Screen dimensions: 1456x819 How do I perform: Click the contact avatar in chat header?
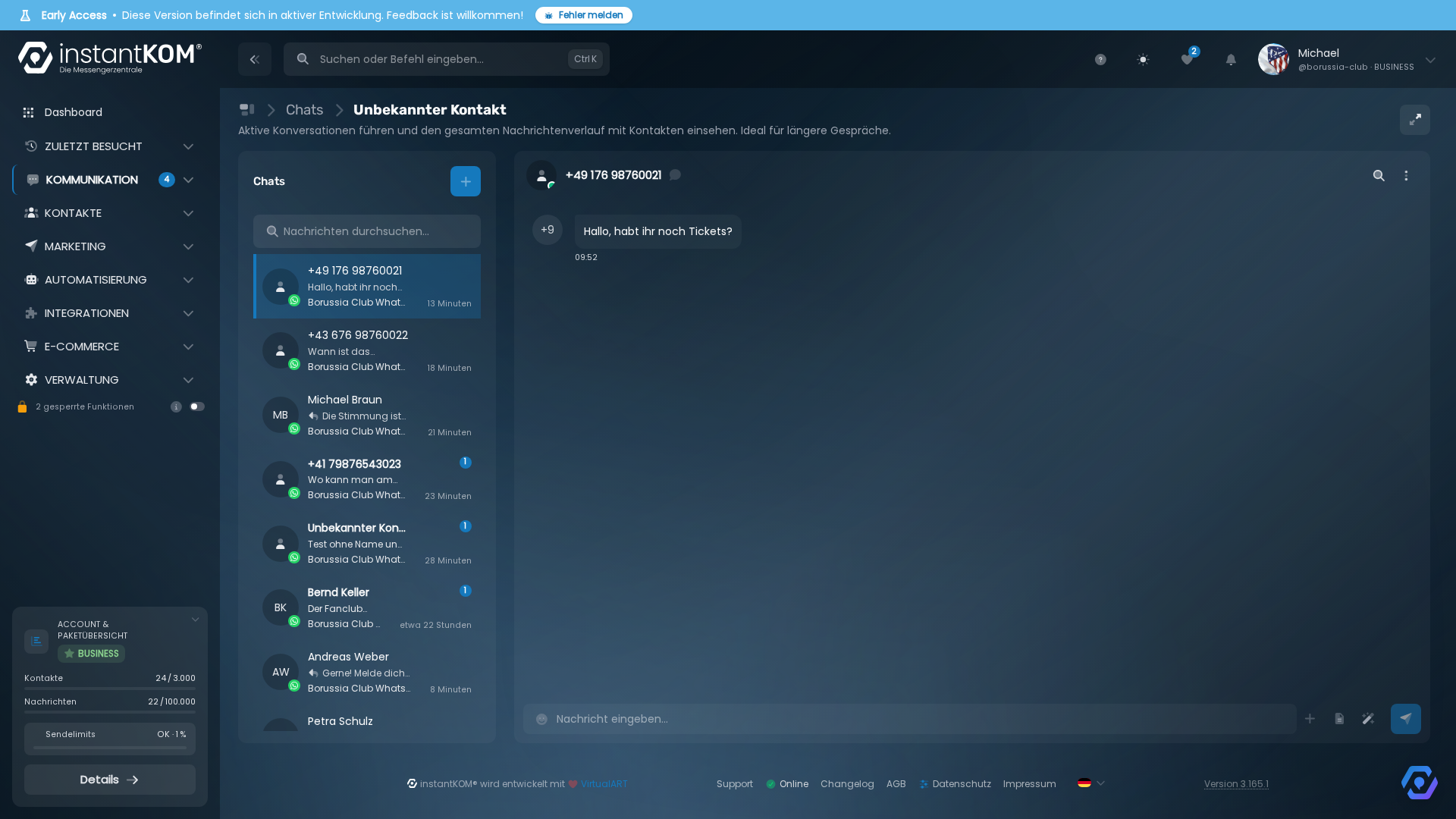[541, 175]
